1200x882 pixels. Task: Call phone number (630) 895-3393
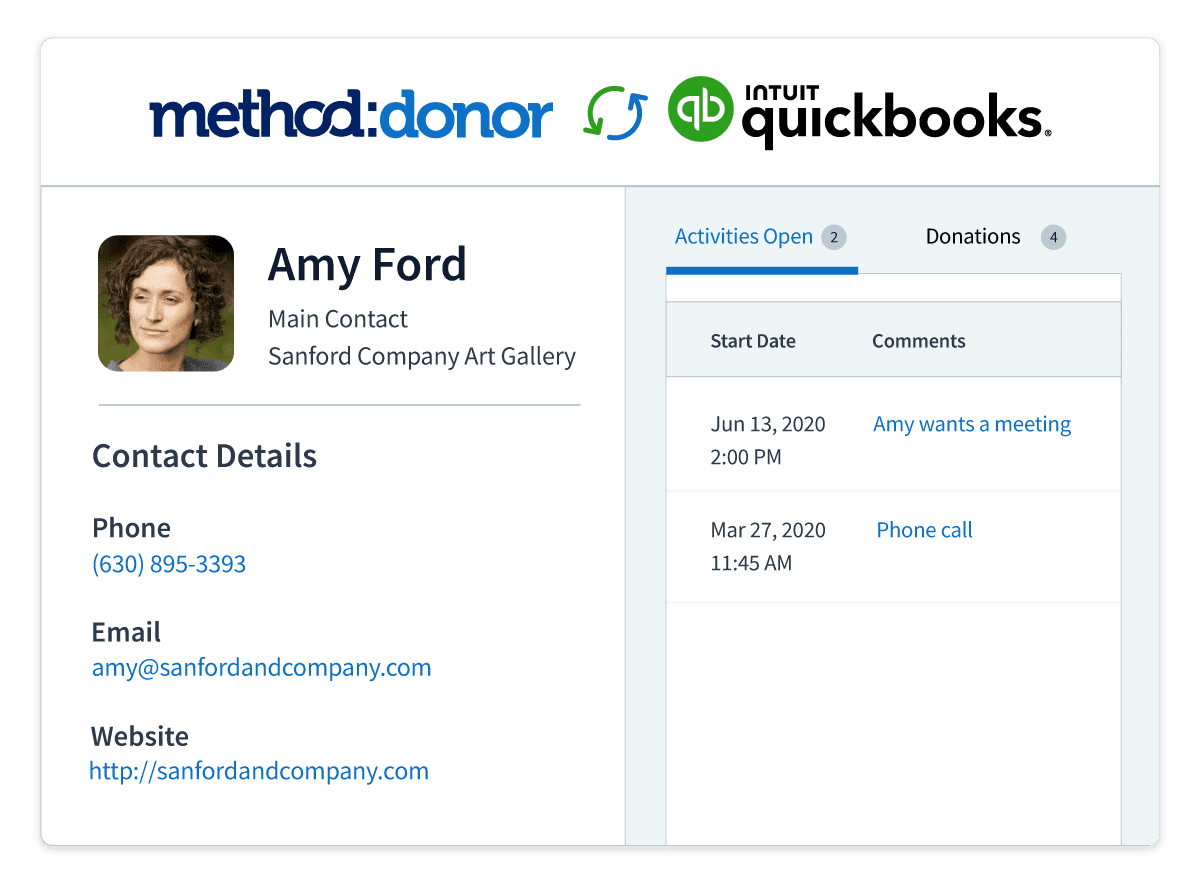point(169,564)
